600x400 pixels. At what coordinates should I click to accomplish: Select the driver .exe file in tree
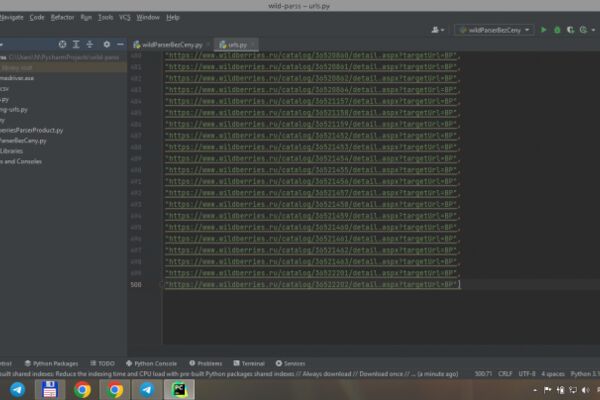tap(17, 78)
